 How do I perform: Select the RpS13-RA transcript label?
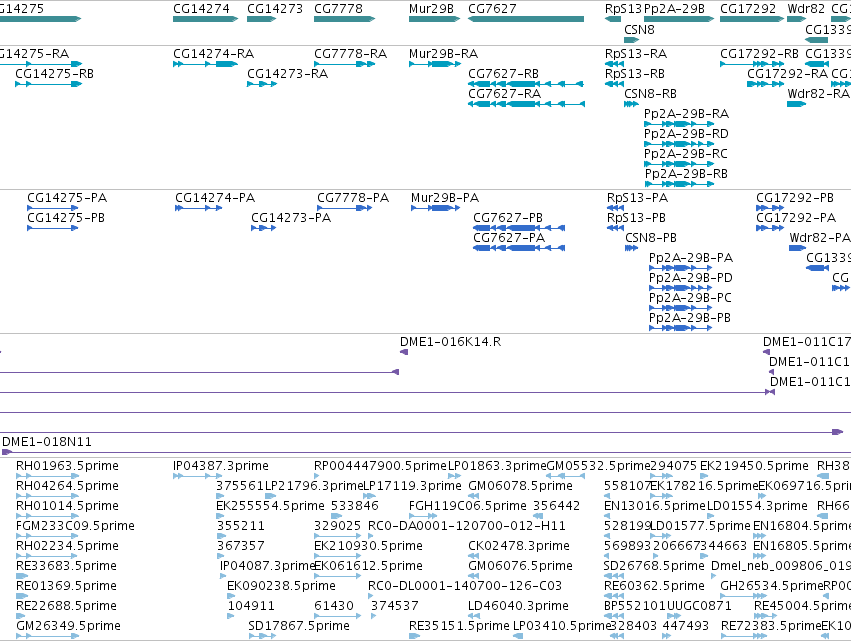click(x=636, y=54)
